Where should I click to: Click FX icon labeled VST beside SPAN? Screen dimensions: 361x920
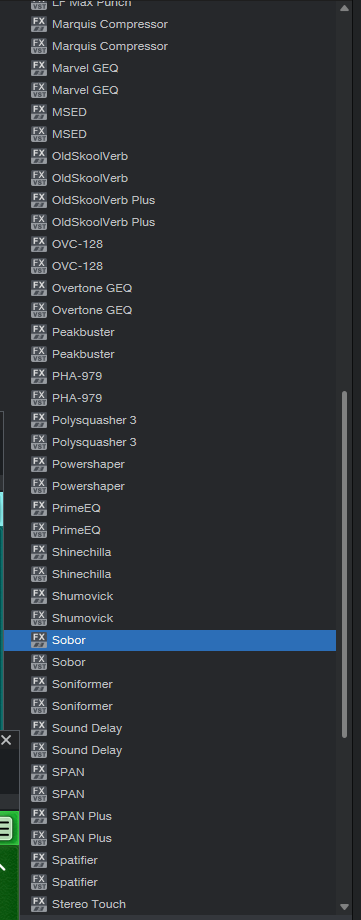pyautogui.click(x=39, y=794)
